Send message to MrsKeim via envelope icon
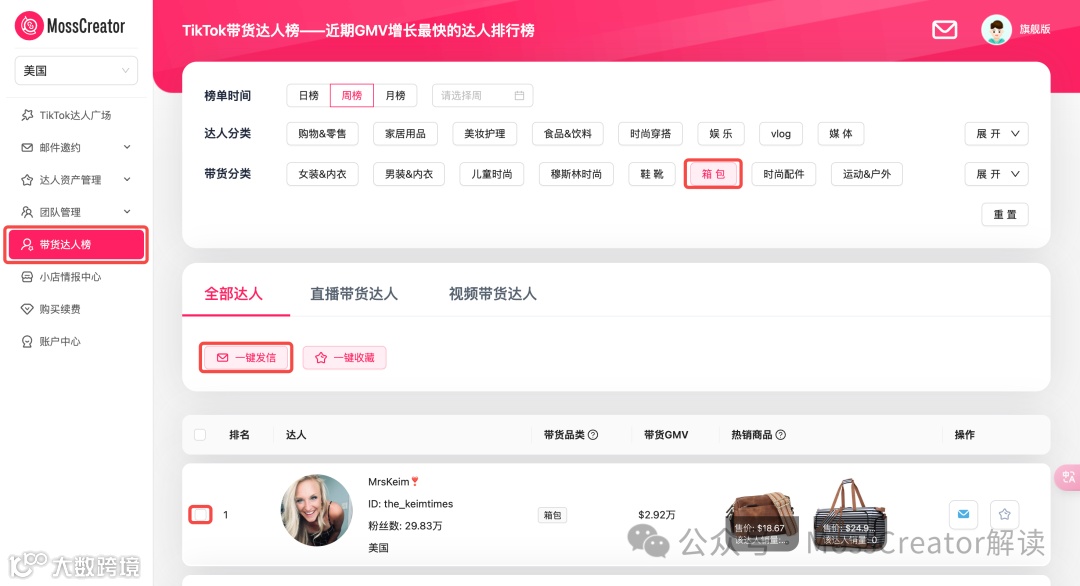This screenshot has height=586, width=1080. [964, 514]
